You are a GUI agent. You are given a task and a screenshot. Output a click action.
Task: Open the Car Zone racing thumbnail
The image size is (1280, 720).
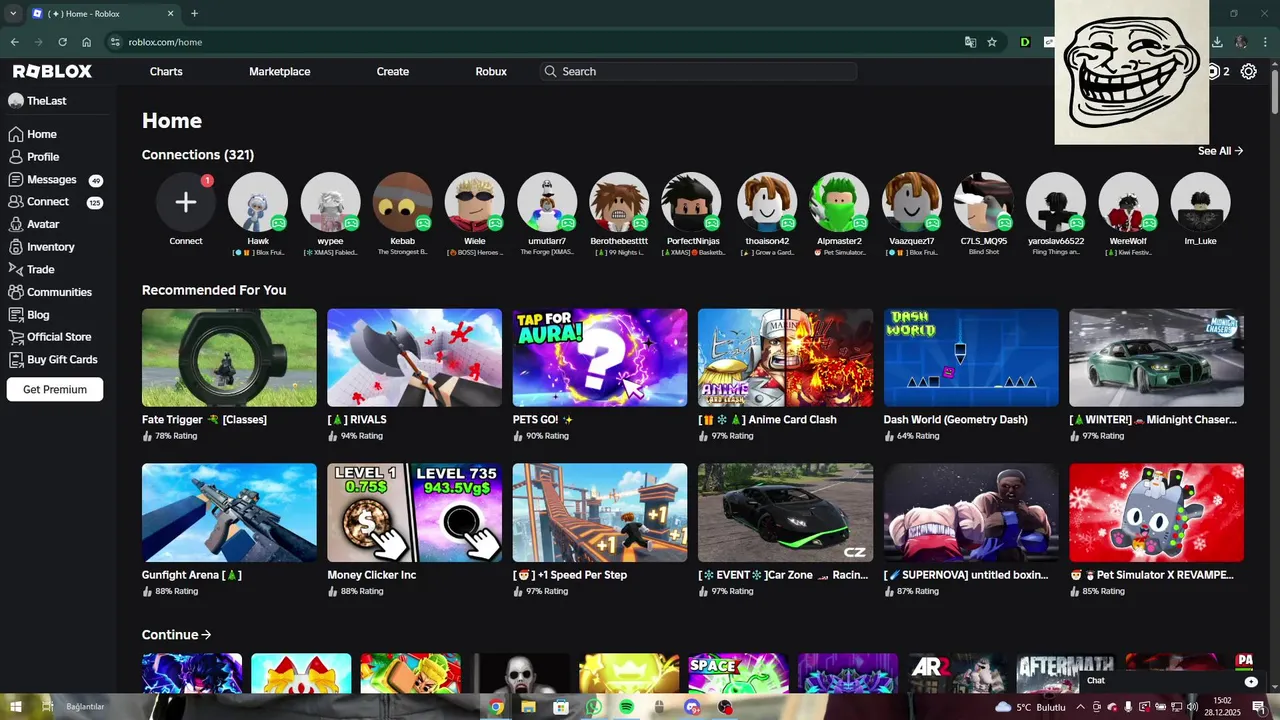click(785, 513)
